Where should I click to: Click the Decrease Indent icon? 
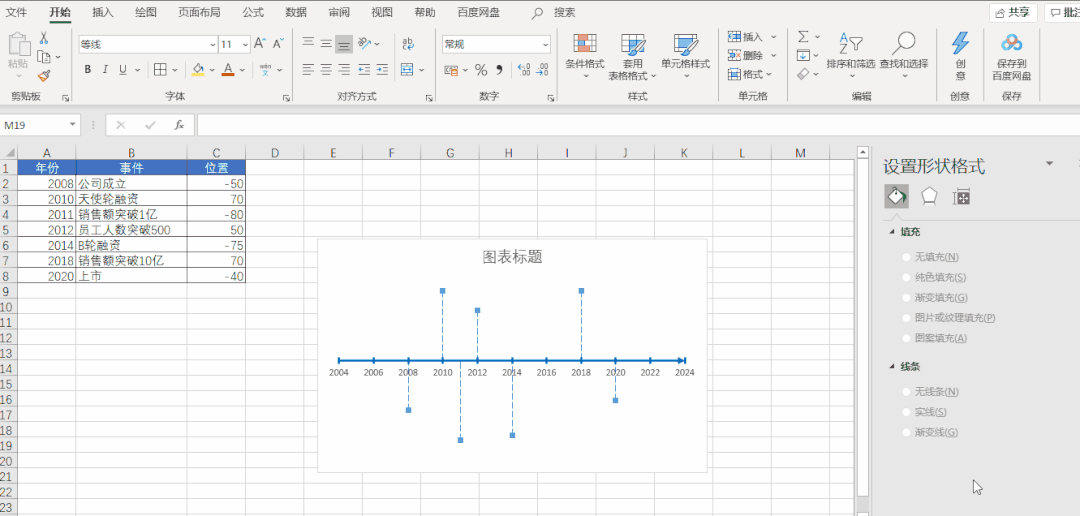tap(364, 70)
